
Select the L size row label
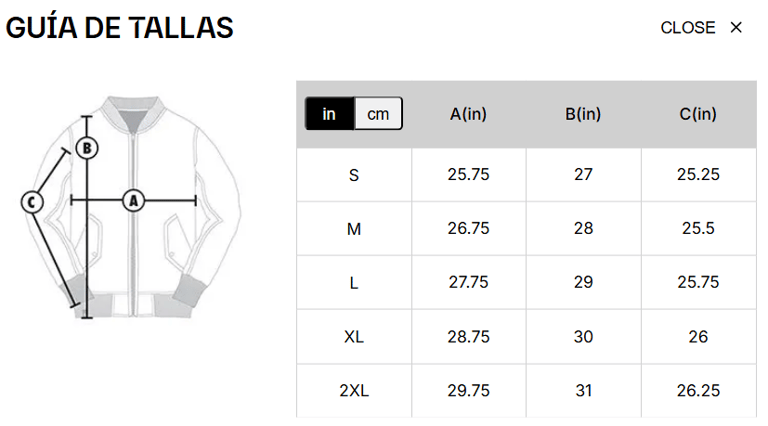point(354,283)
